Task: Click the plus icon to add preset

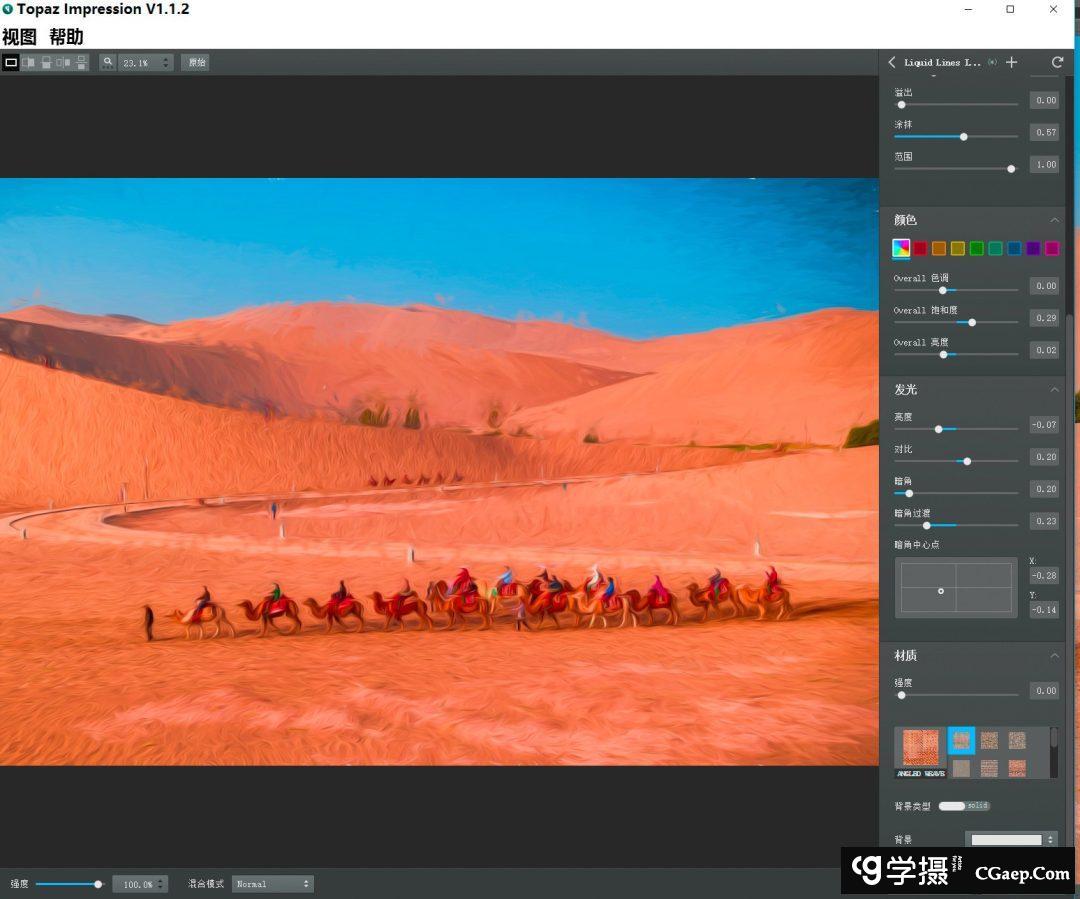Action: tap(1012, 62)
